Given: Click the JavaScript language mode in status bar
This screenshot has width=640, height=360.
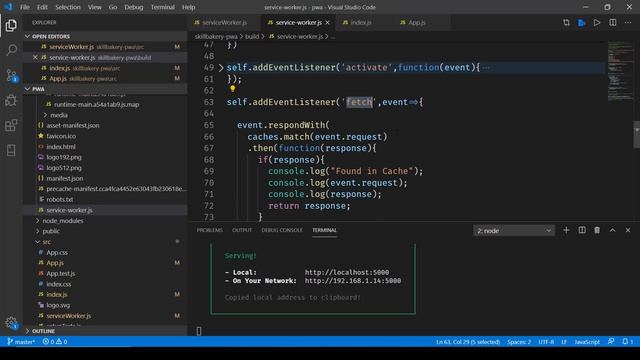Looking at the screenshot, I should [x=587, y=342].
